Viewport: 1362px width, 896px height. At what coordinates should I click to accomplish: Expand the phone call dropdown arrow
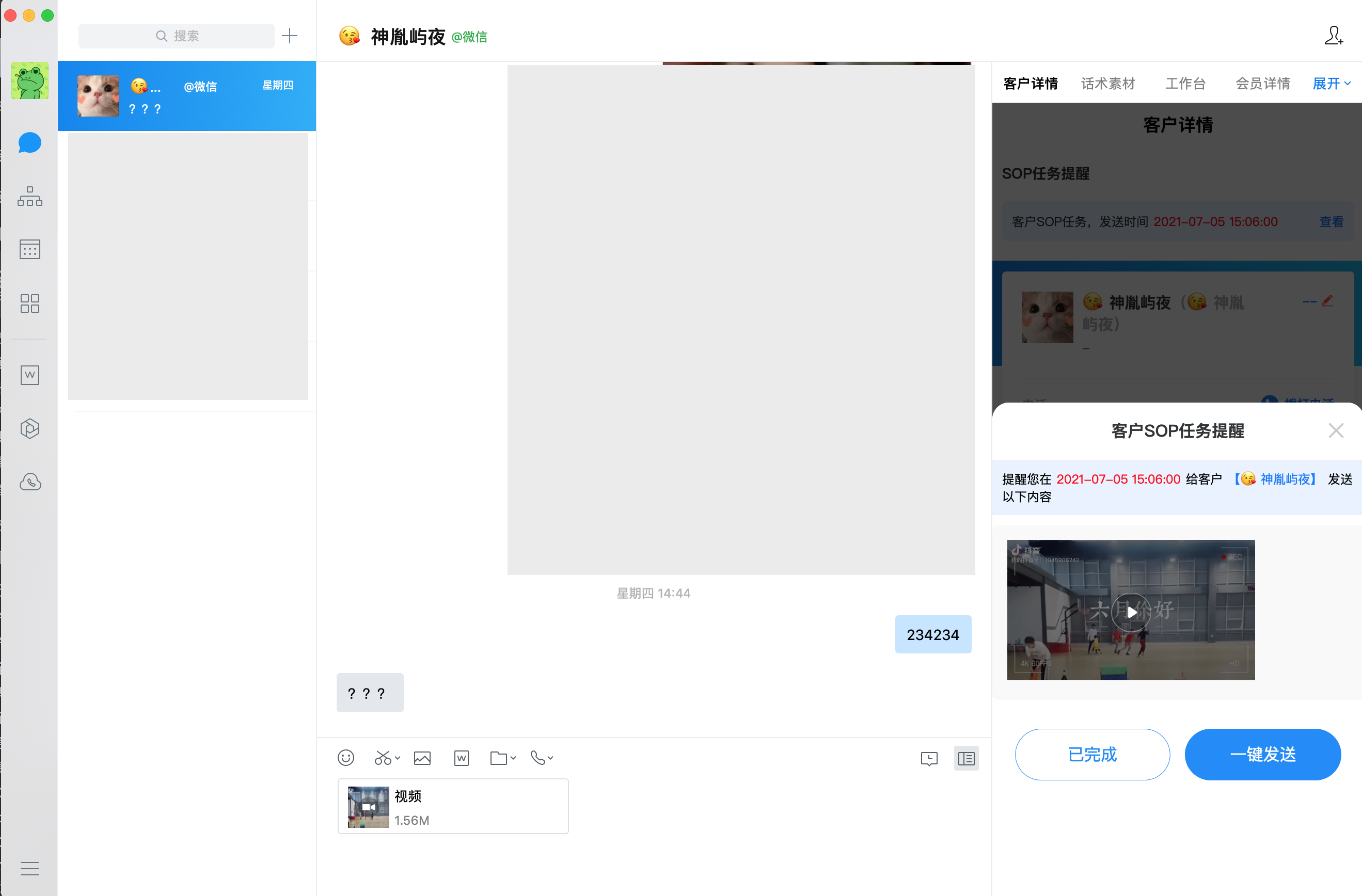point(550,758)
